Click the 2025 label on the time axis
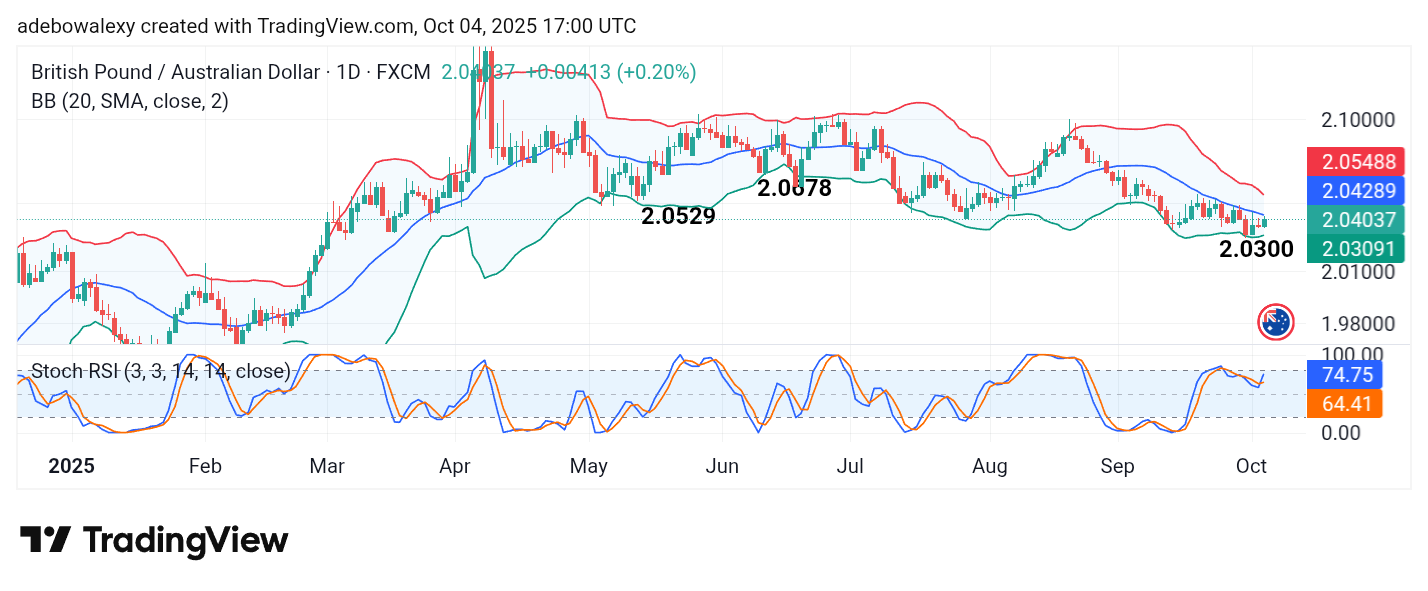 (x=71, y=466)
